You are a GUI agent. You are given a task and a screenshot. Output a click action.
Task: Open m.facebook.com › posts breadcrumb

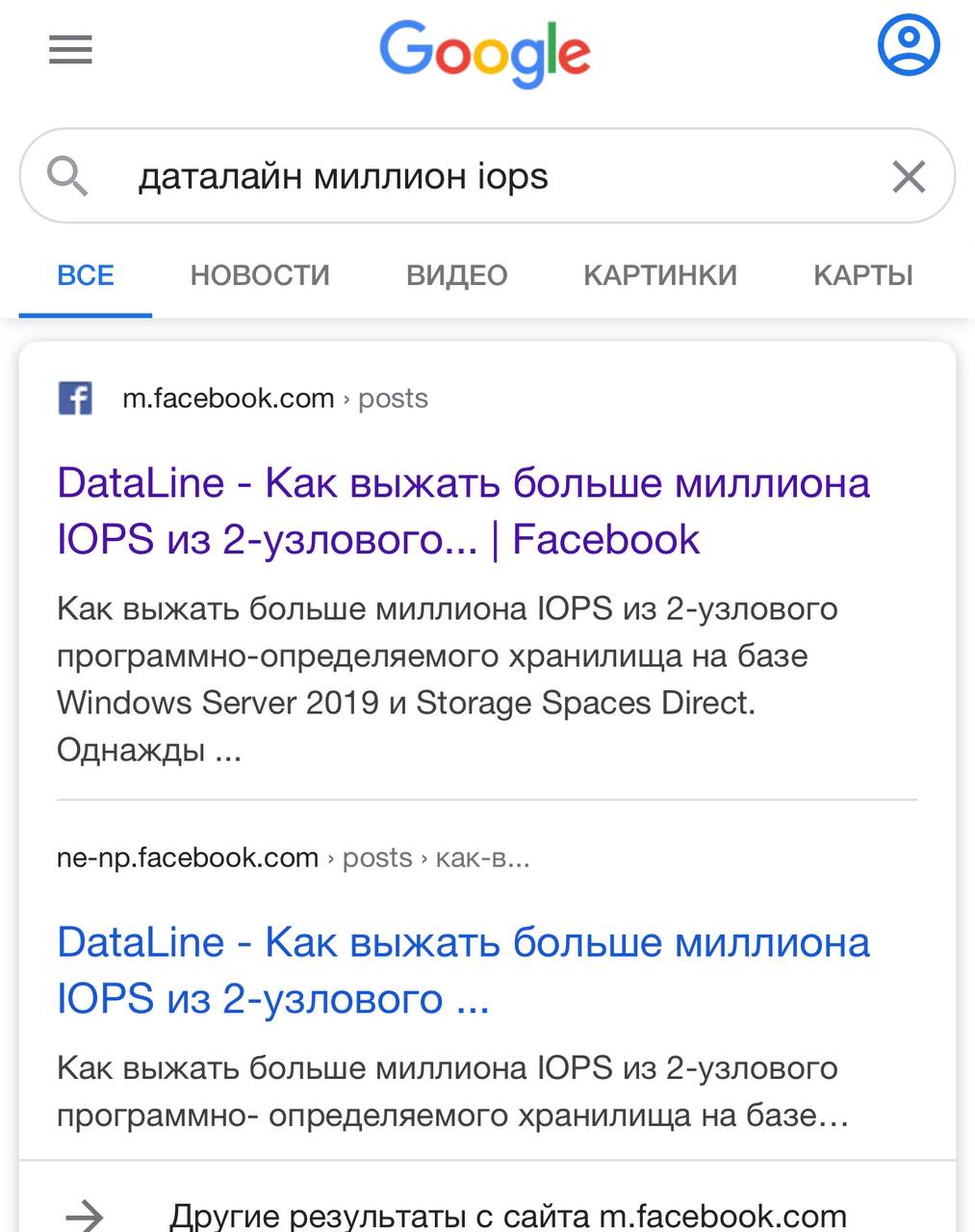point(275,398)
